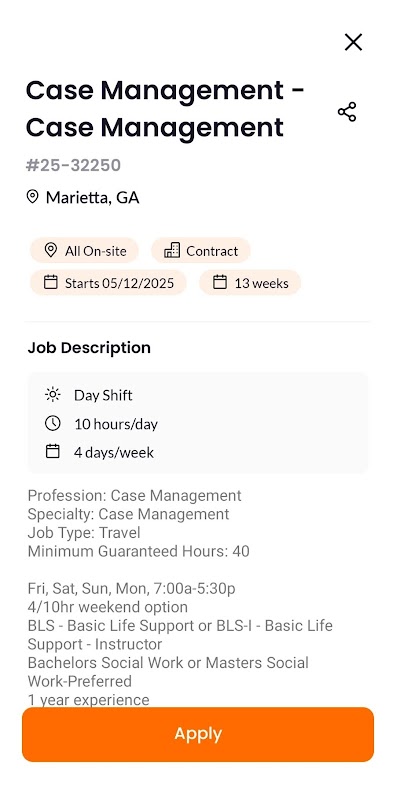Click the pin icon in All On-site tag
Viewport: 396px width, 800px height.
51,250
